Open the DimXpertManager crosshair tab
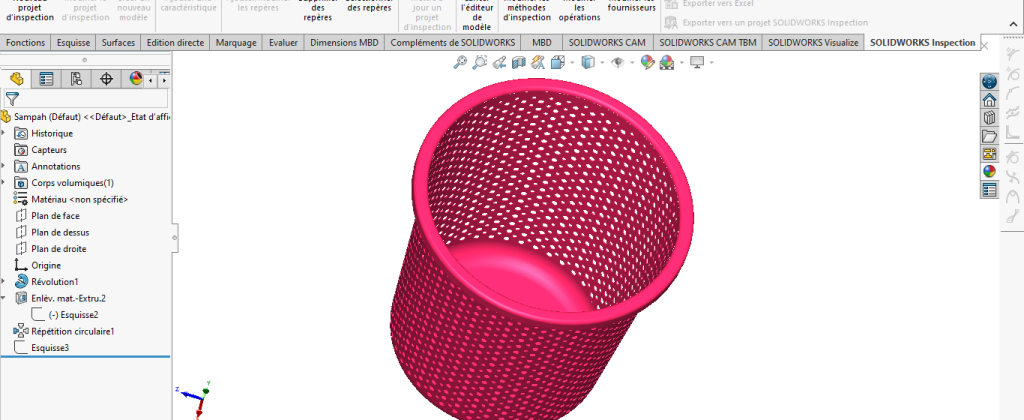The image size is (1024, 420). [x=106, y=79]
